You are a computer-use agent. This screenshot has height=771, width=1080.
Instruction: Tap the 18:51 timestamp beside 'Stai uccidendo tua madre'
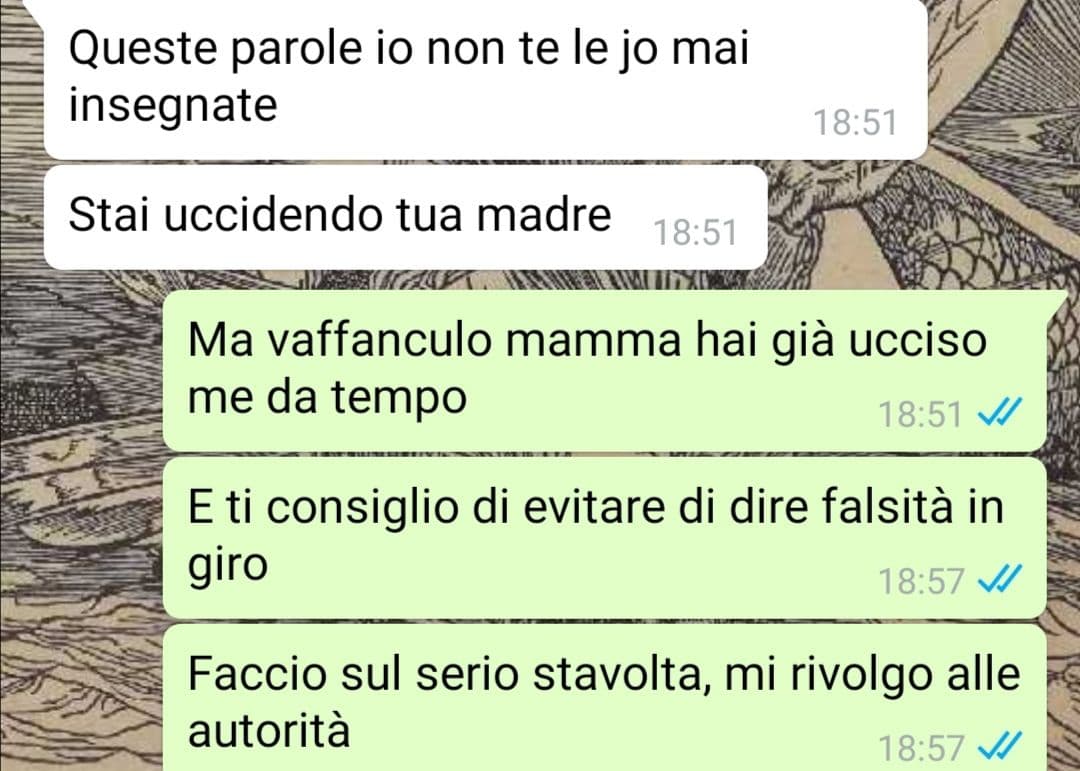[x=695, y=233]
